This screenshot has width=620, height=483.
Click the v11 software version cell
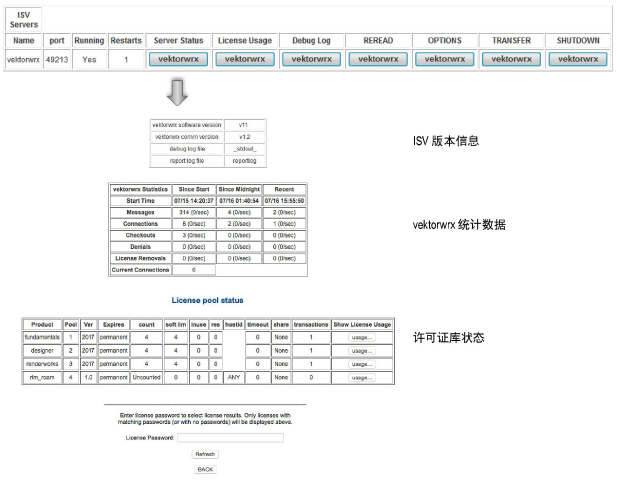click(244, 125)
